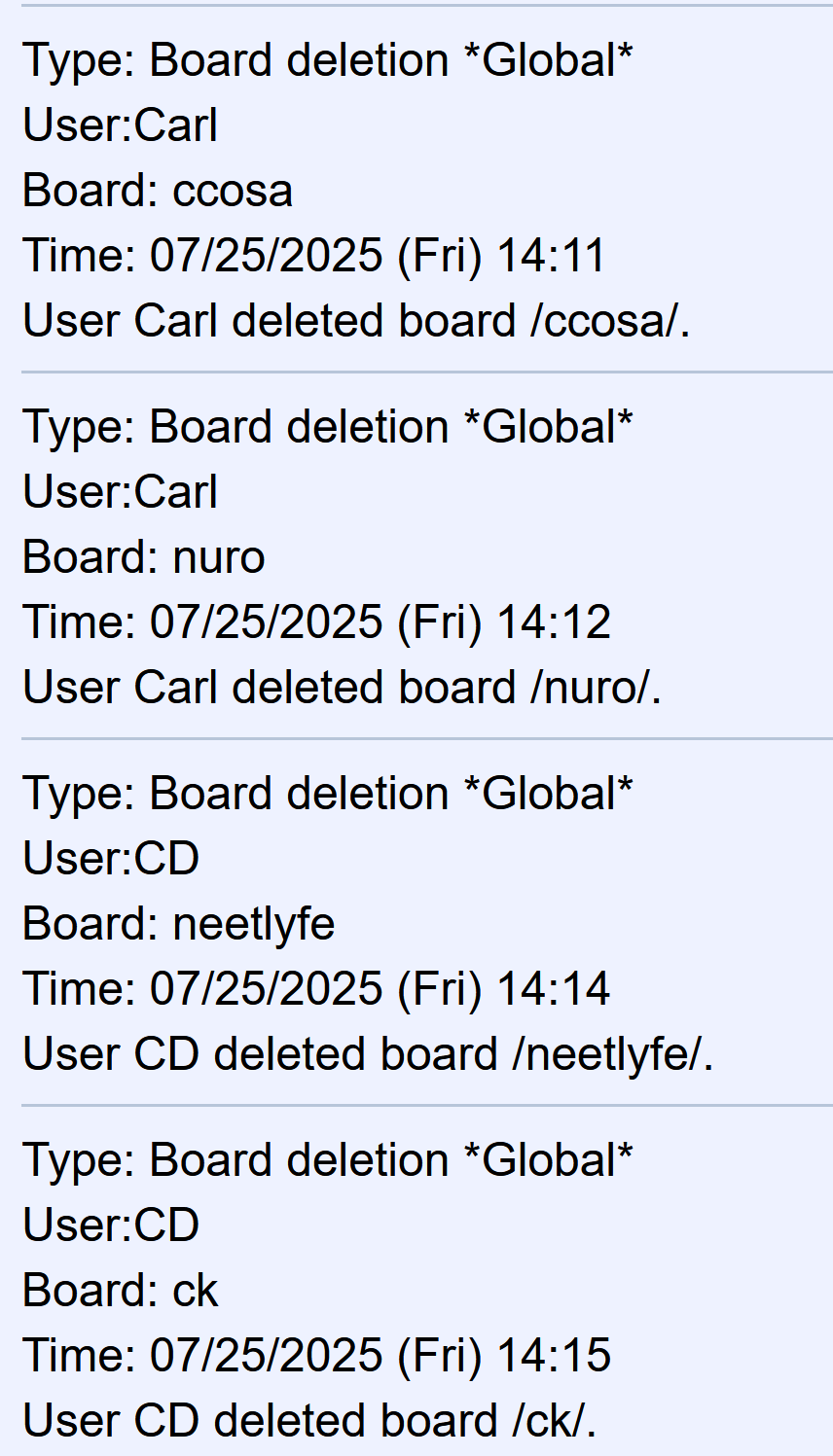The height and width of the screenshot is (1456, 833).
Task: Click the "Board: nuro" text
Action: 144,557
